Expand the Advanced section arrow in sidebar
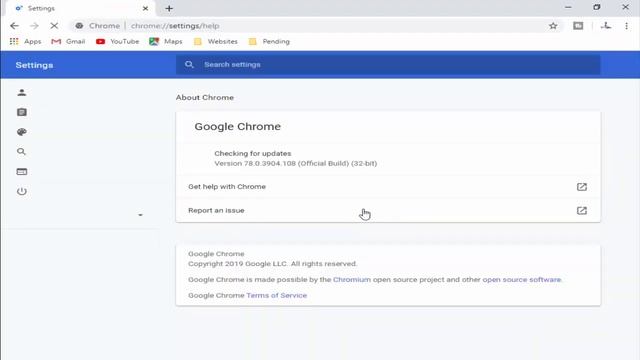This screenshot has width=640, height=360. pyautogui.click(x=140, y=215)
